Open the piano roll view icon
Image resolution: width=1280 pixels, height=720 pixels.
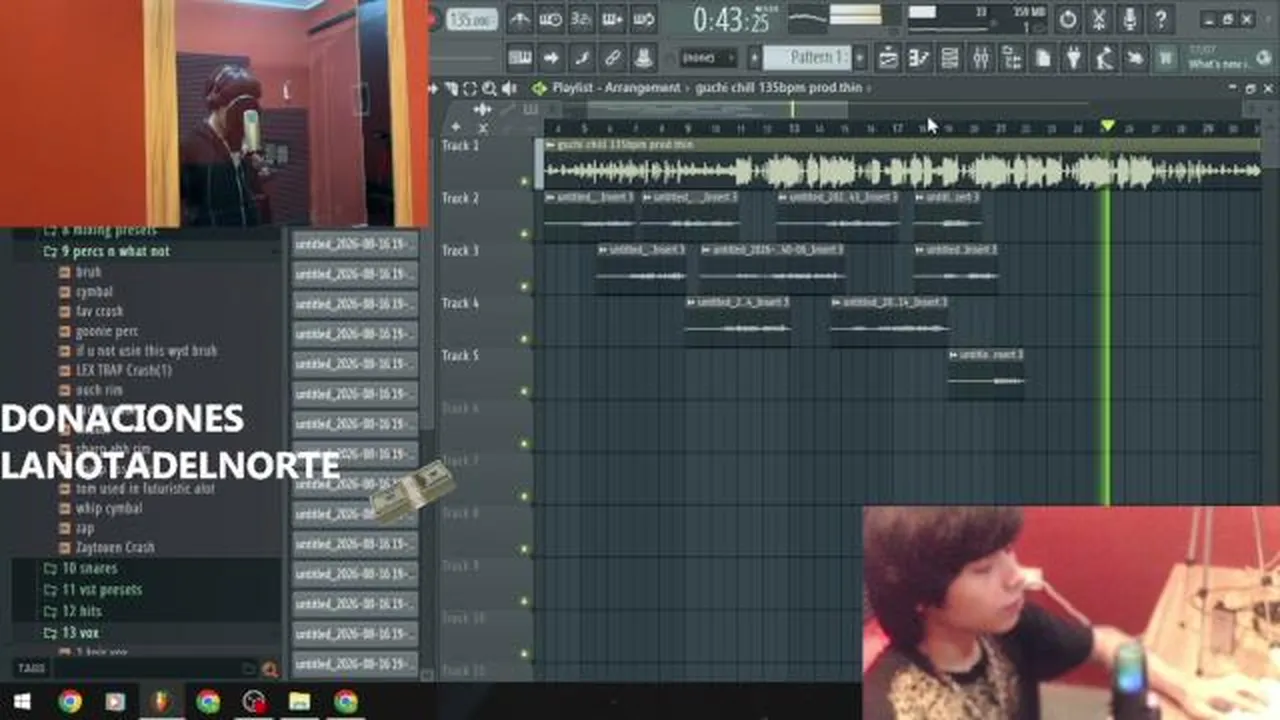[x=919, y=58]
